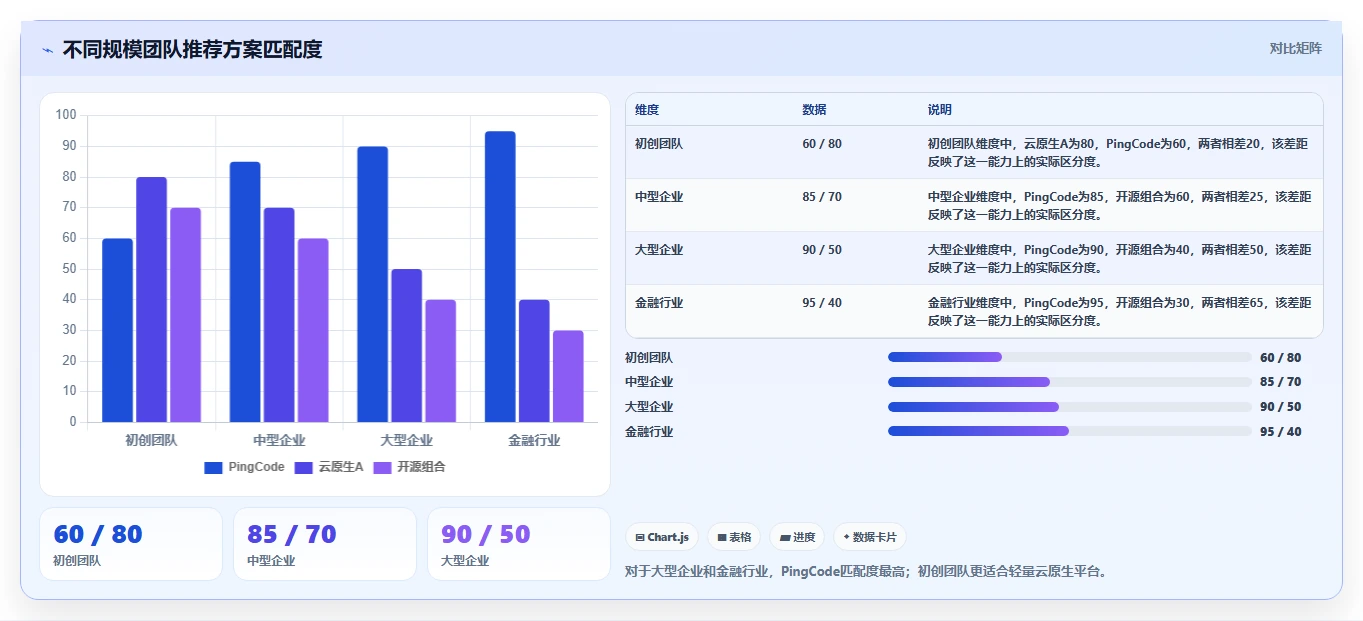Image resolution: width=1363 pixels, height=621 pixels.
Task: Click the 开源组合 bar for 金融行业
Action: [x=568, y=376]
